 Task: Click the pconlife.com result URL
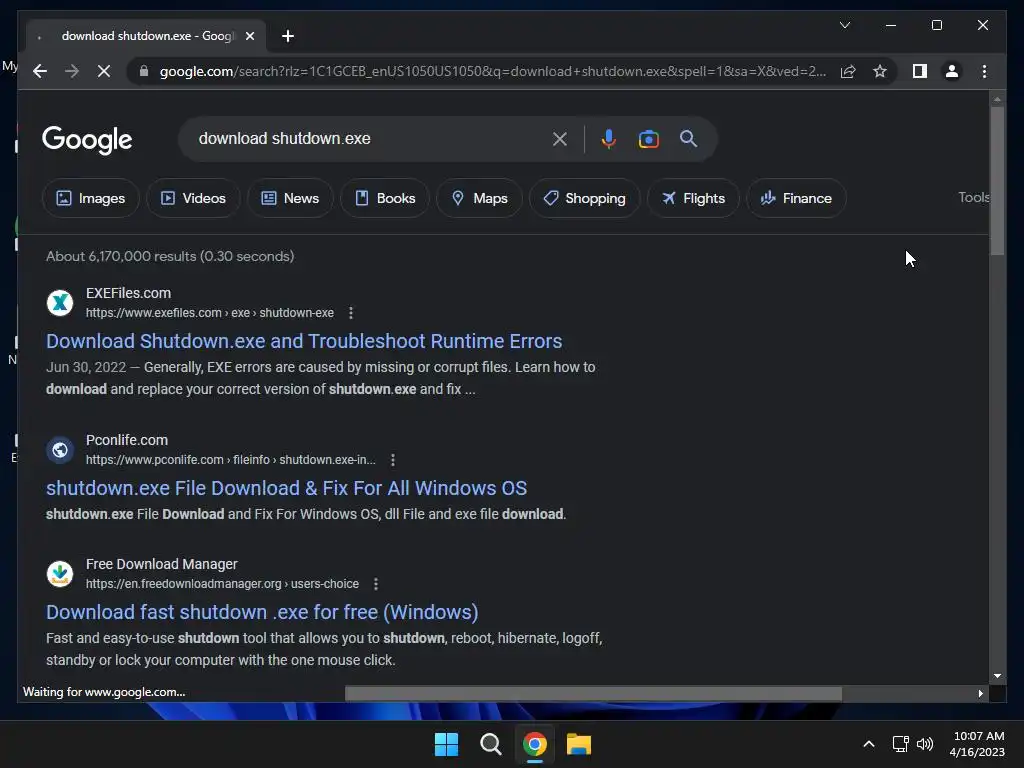point(231,460)
